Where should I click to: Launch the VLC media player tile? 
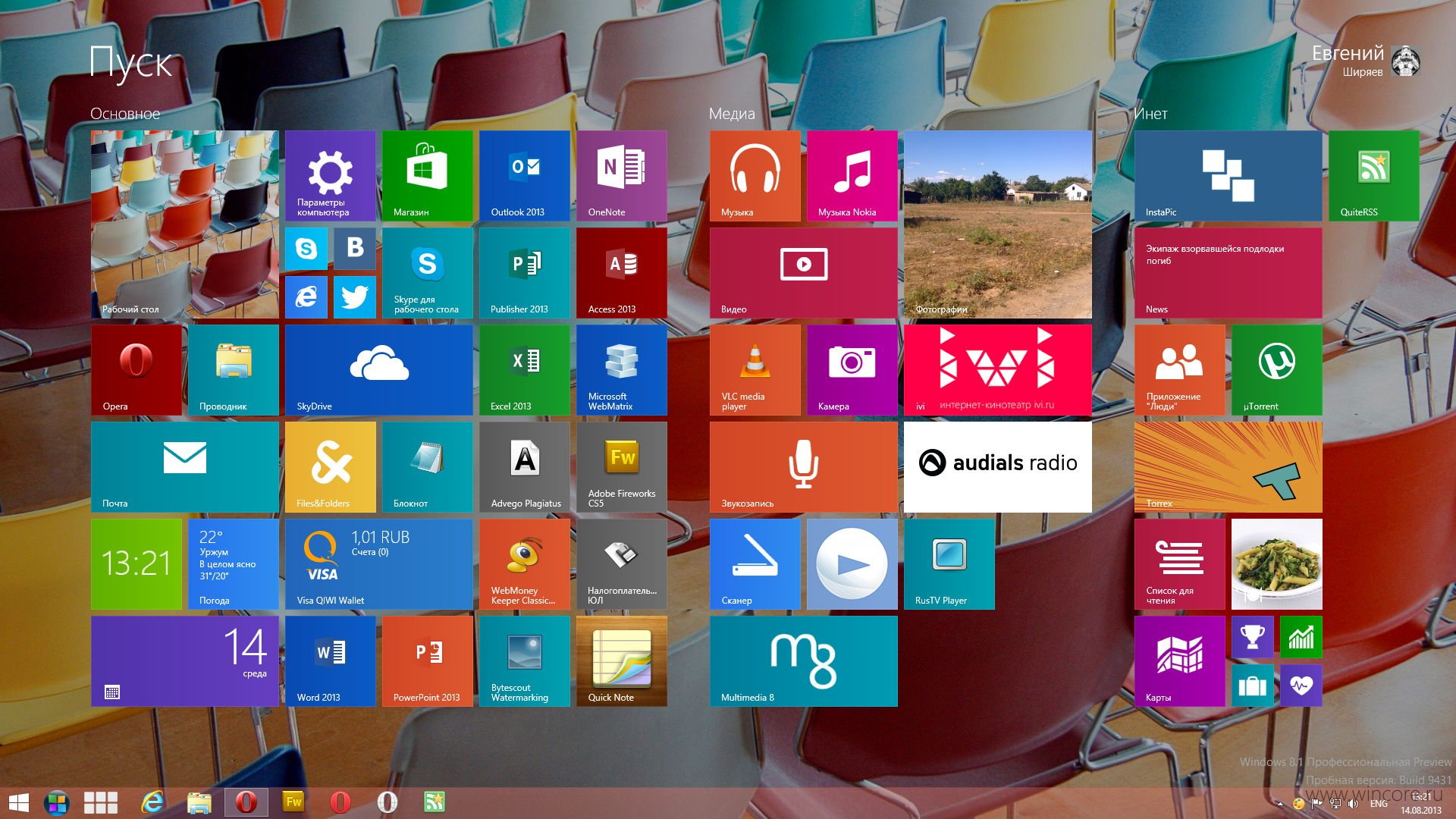point(755,370)
